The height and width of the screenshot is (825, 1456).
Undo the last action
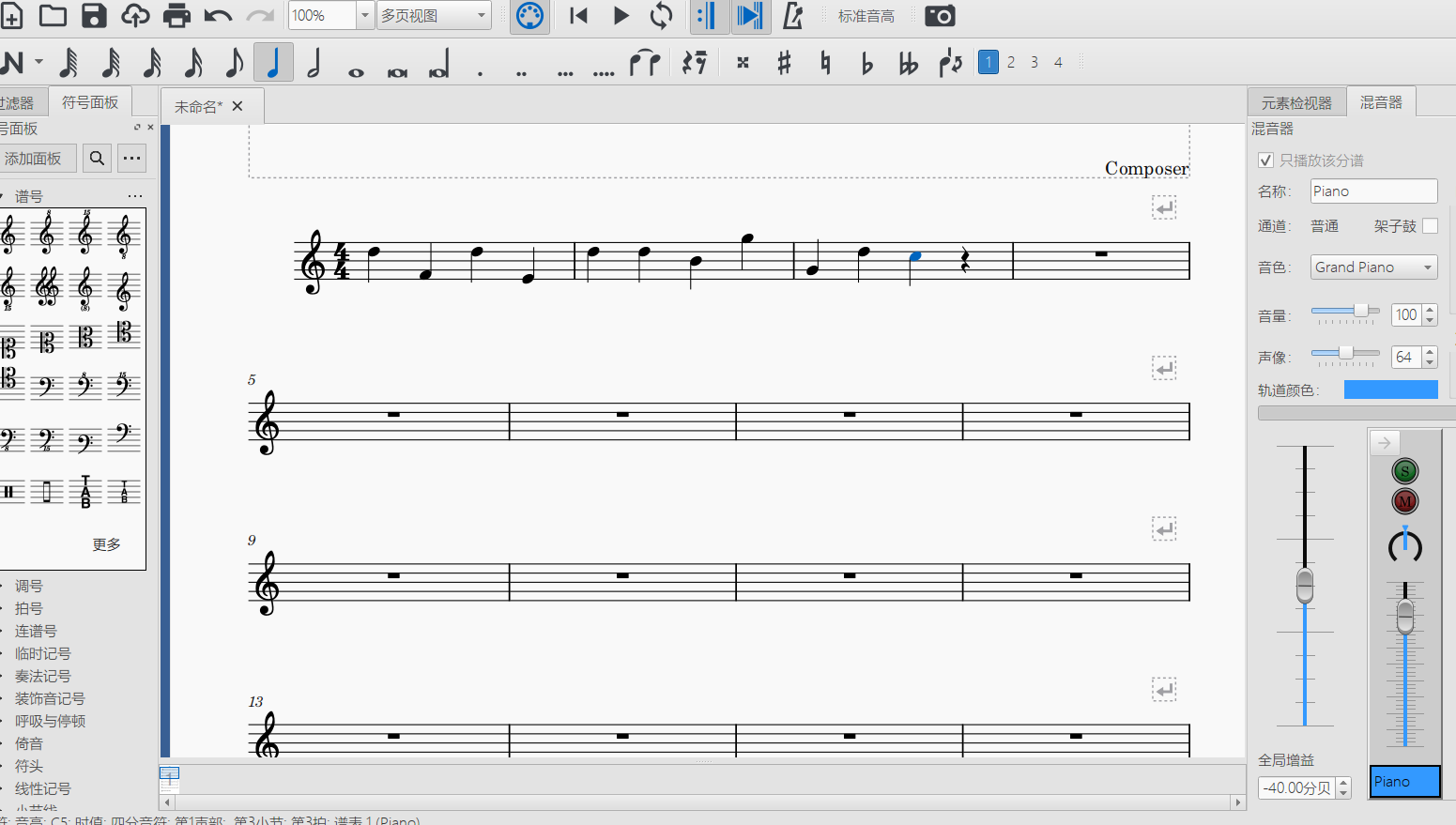coord(218,15)
